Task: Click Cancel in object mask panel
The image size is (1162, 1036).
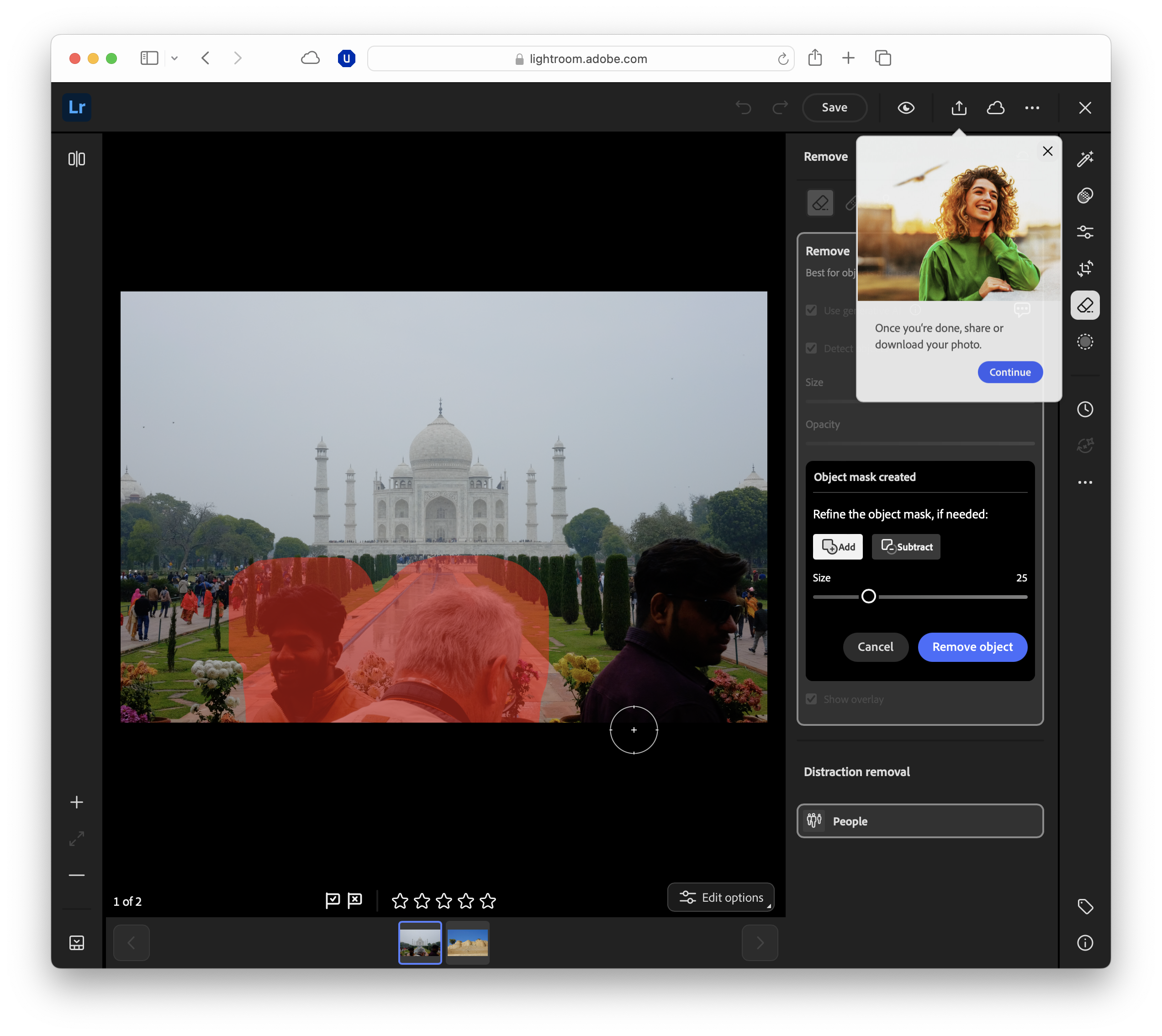Action: 875,647
